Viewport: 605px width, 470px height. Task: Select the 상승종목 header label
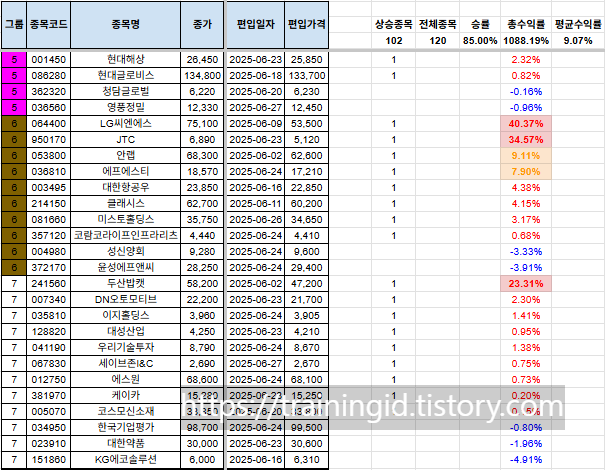[394, 25]
